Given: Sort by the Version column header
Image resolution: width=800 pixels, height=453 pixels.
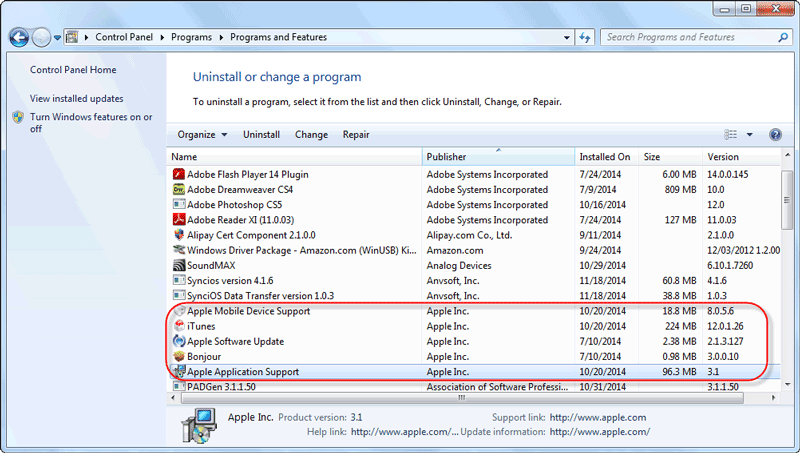Looking at the screenshot, I should [x=741, y=157].
